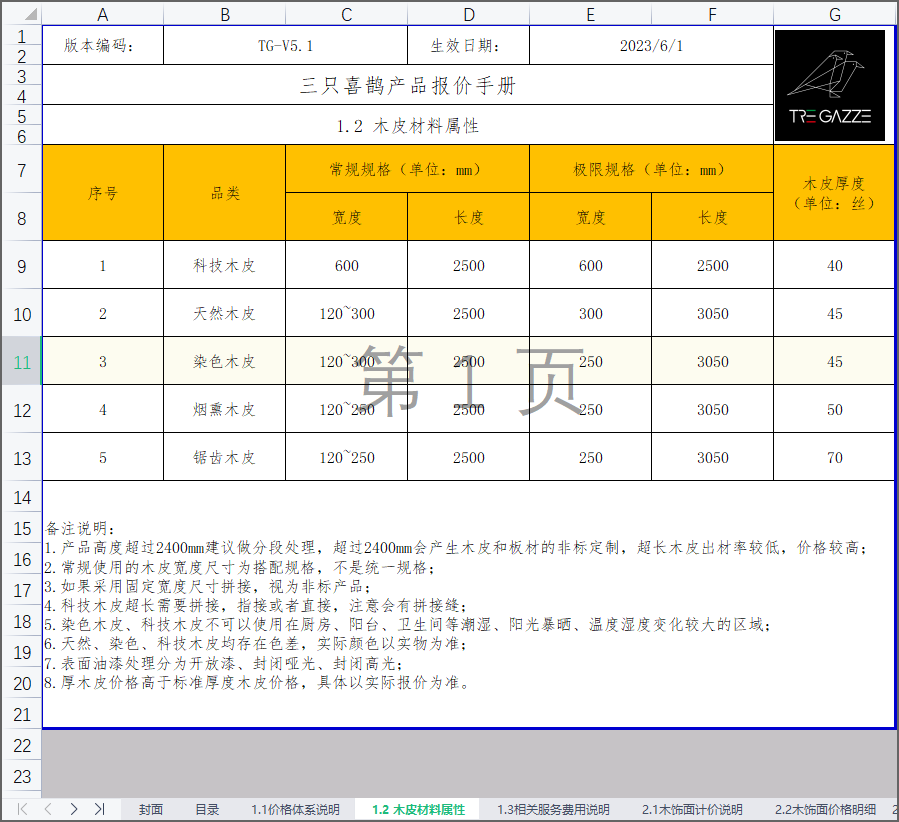Select row 12 header
The image size is (899, 822).
(x=22, y=410)
